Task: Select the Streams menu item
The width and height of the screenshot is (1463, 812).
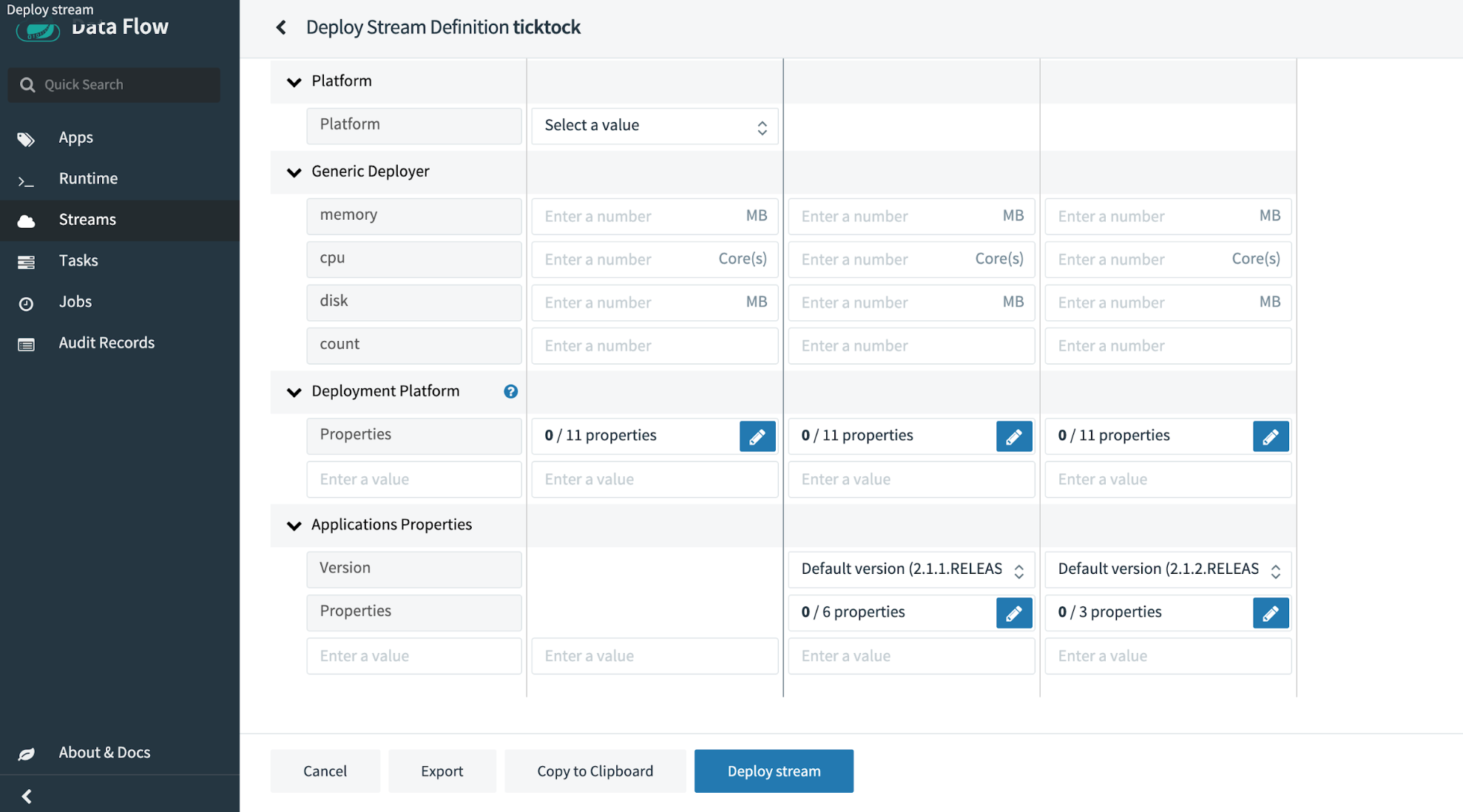Action: coord(87,218)
